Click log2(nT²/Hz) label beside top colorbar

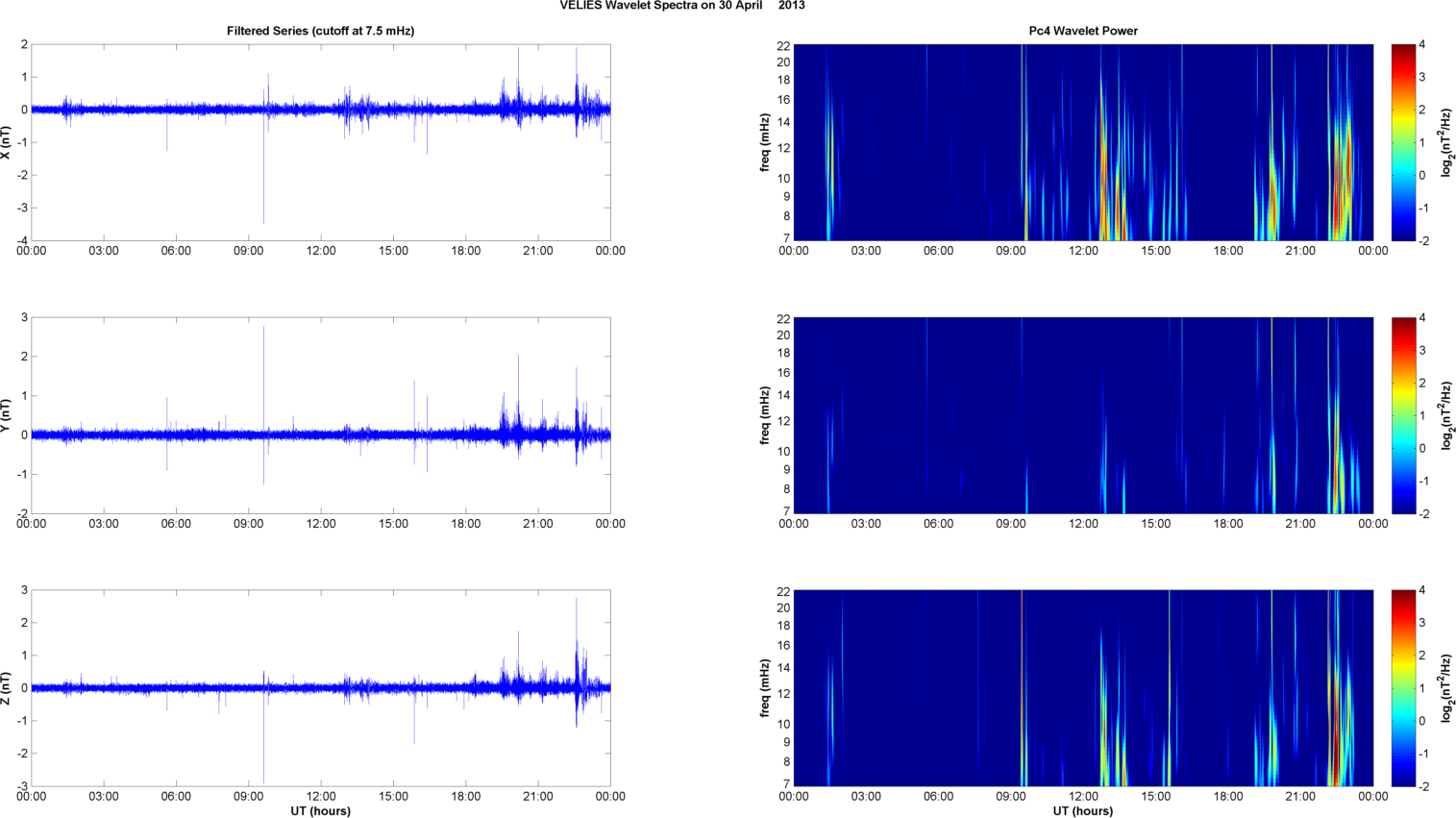pos(1445,142)
